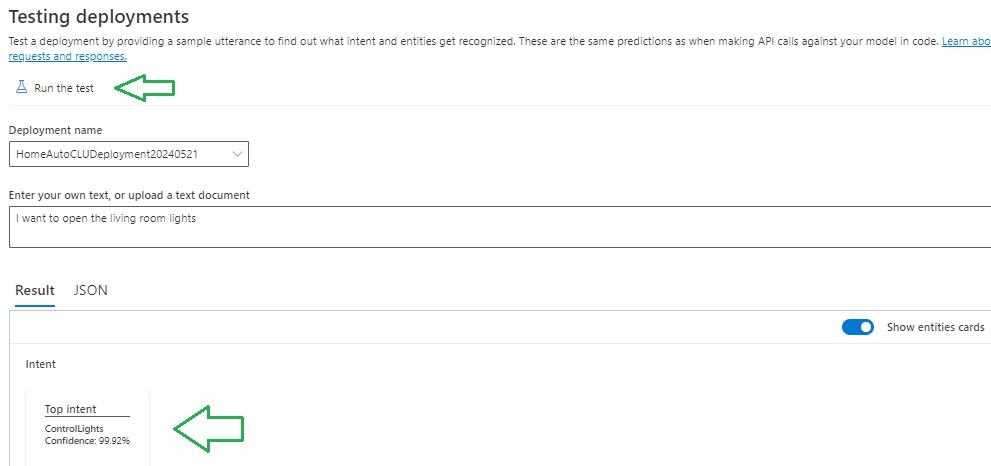Toggle the Show entities cards switch

coord(858,327)
